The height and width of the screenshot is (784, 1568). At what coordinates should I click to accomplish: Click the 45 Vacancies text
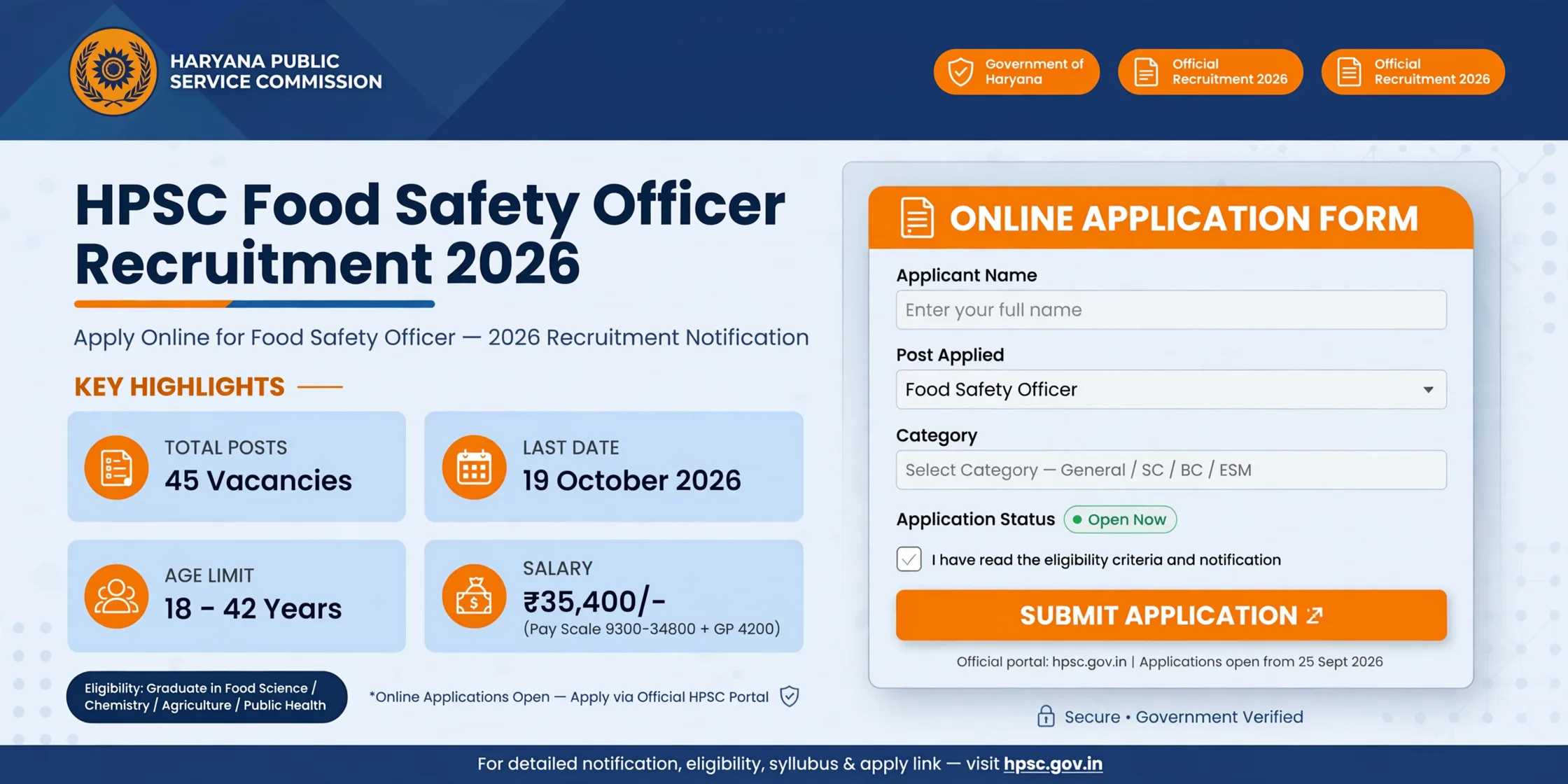258,480
